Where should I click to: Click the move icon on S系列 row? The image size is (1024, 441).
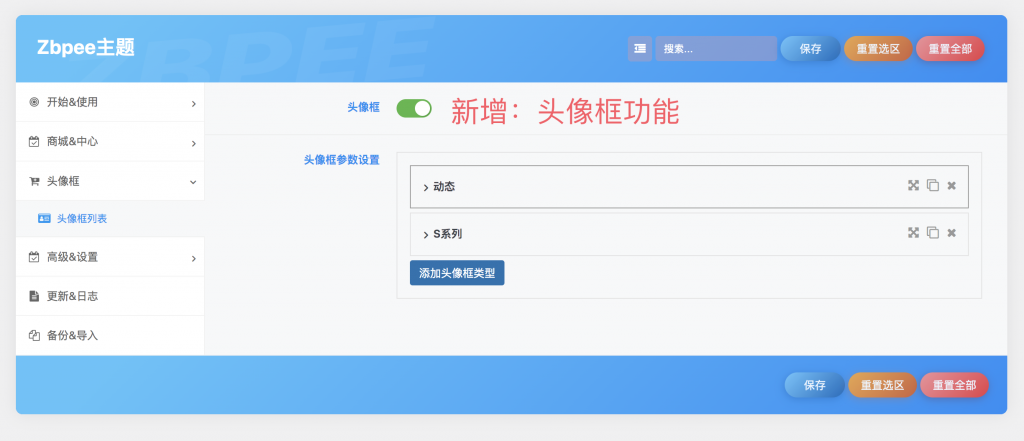point(913,233)
